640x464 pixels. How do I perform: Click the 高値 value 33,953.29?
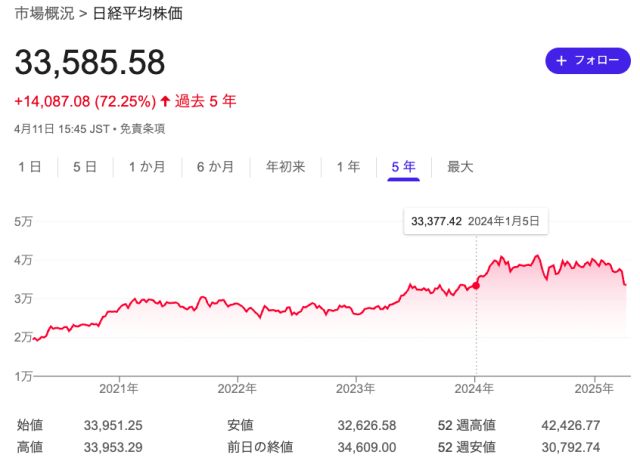tap(113, 447)
